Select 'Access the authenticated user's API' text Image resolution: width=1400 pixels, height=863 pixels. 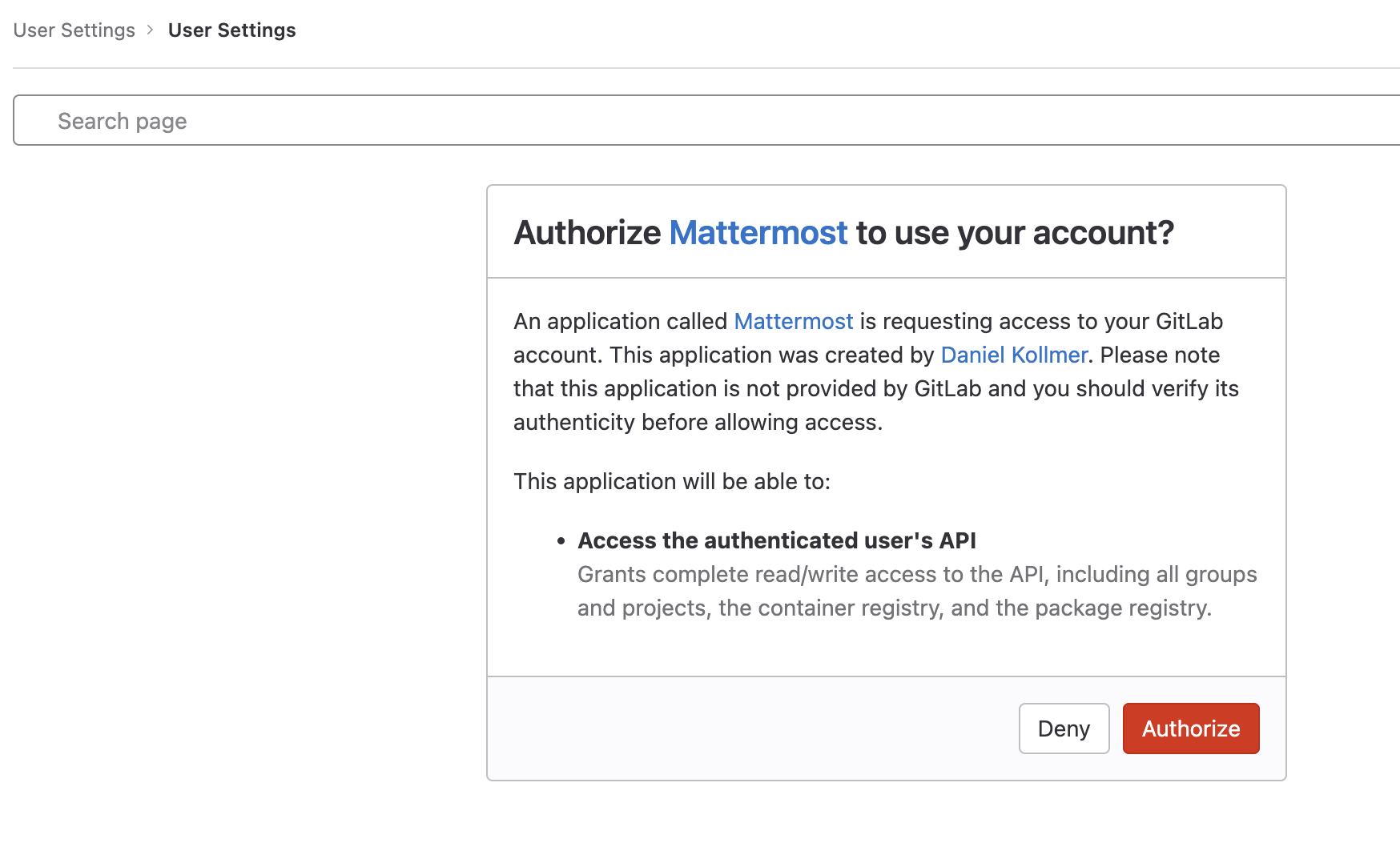[x=777, y=540]
